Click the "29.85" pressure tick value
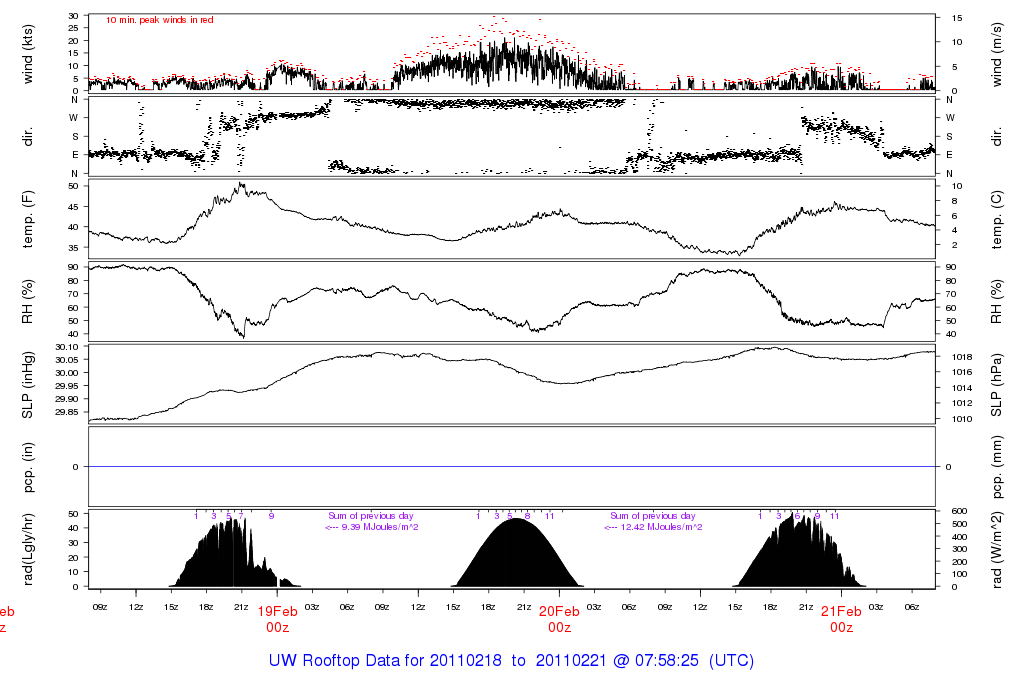Screen dimensions: 1024x700 coord(67,412)
